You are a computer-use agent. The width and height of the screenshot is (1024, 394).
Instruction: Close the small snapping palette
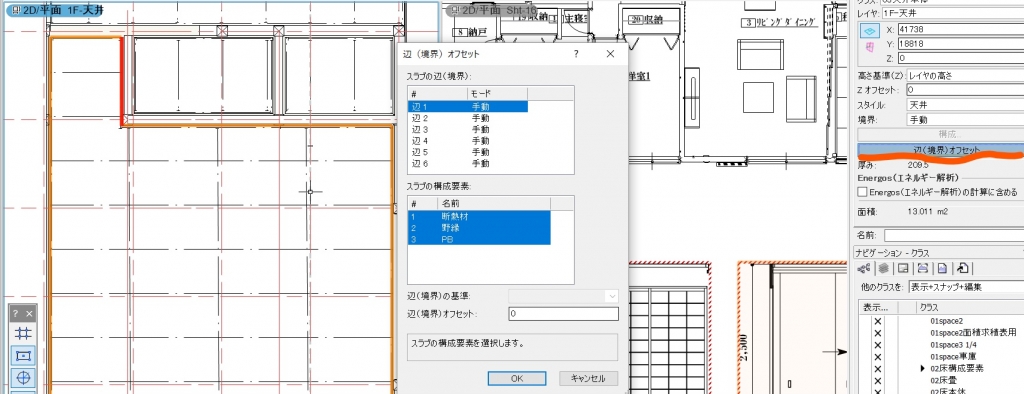pyautogui.click(x=29, y=314)
